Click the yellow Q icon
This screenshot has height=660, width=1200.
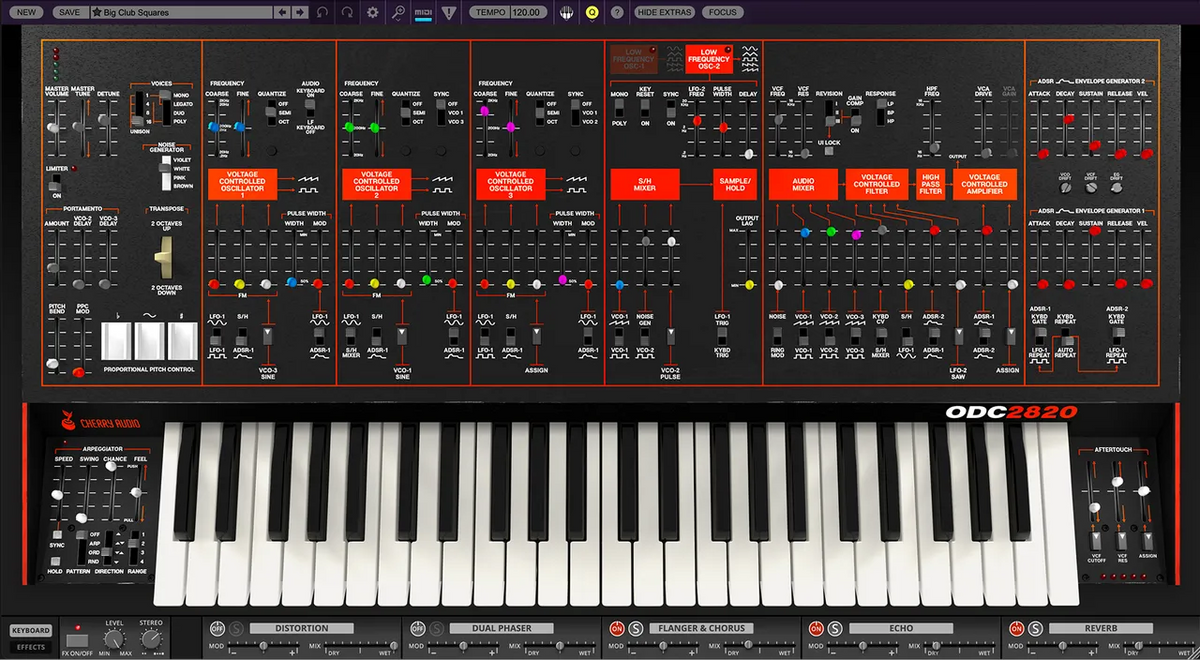[592, 12]
